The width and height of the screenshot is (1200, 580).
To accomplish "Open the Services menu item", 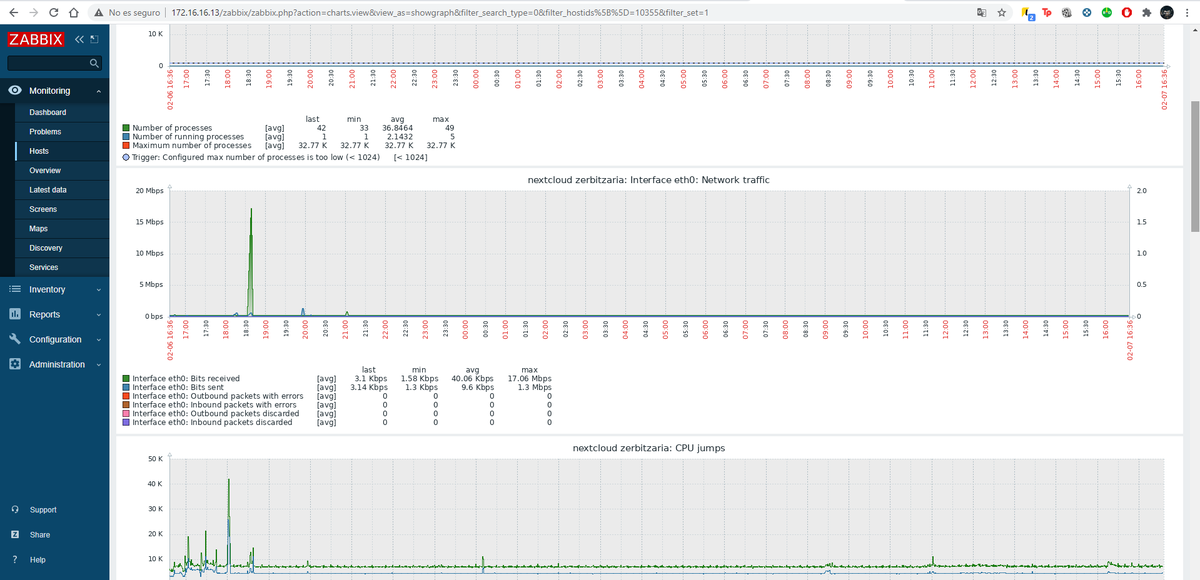I will (44, 267).
